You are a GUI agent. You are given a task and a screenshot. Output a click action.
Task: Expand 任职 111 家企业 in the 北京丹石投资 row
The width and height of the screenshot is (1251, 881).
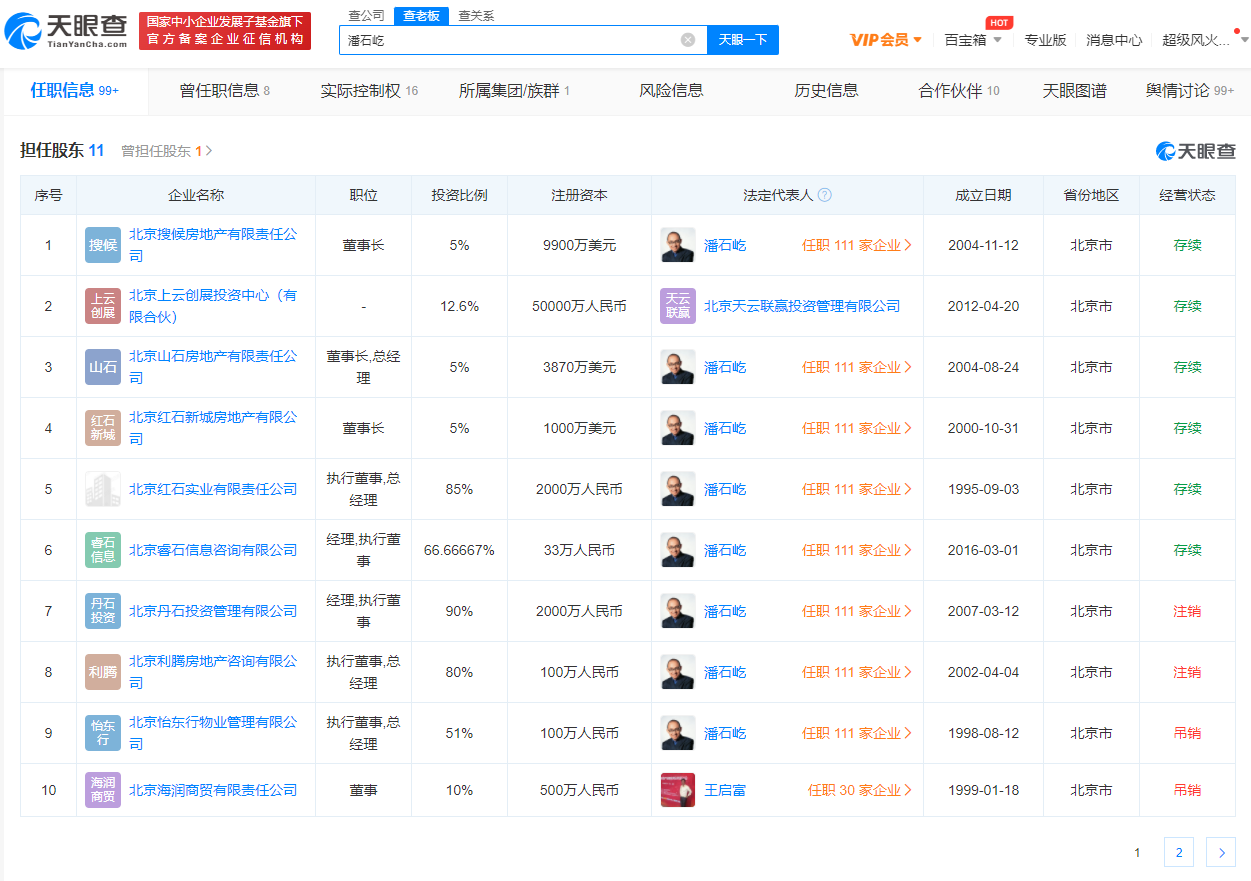click(857, 611)
